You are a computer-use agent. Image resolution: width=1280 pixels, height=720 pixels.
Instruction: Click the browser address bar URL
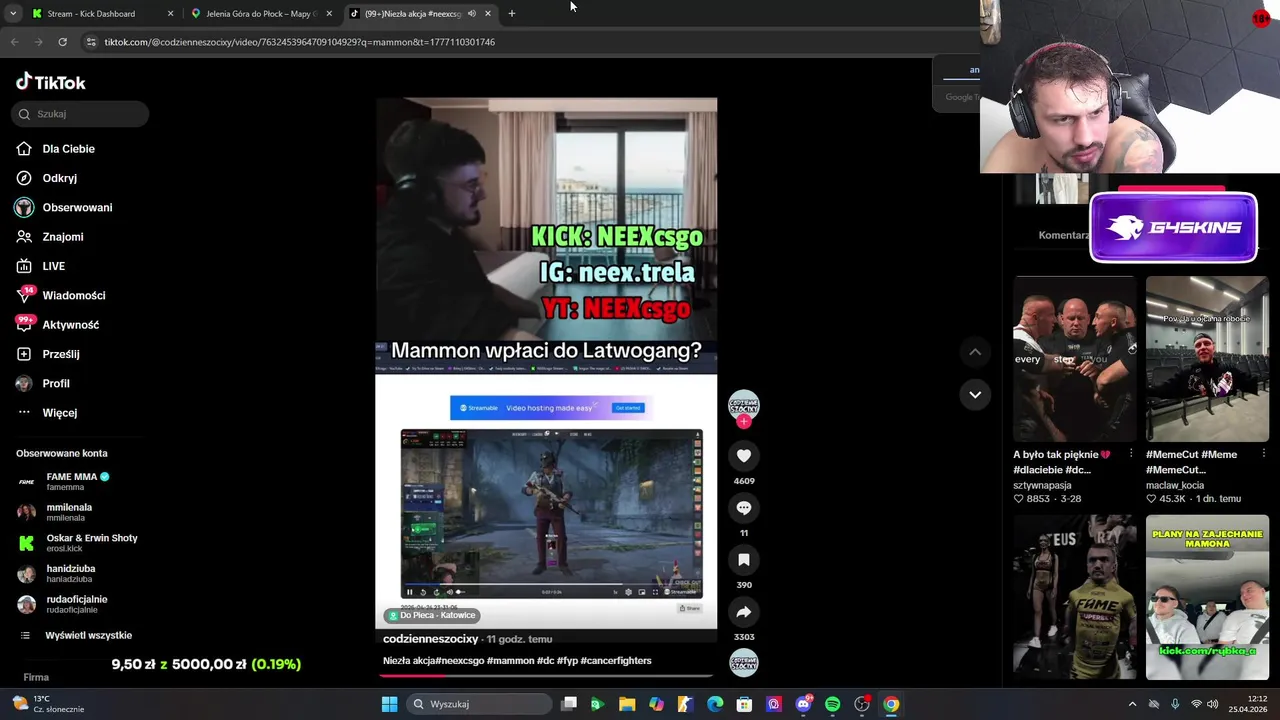click(300, 42)
